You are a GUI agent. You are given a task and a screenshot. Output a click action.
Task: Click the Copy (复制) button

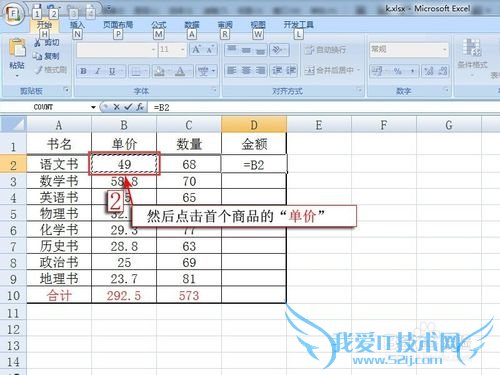pyautogui.click(x=46, y=56)
